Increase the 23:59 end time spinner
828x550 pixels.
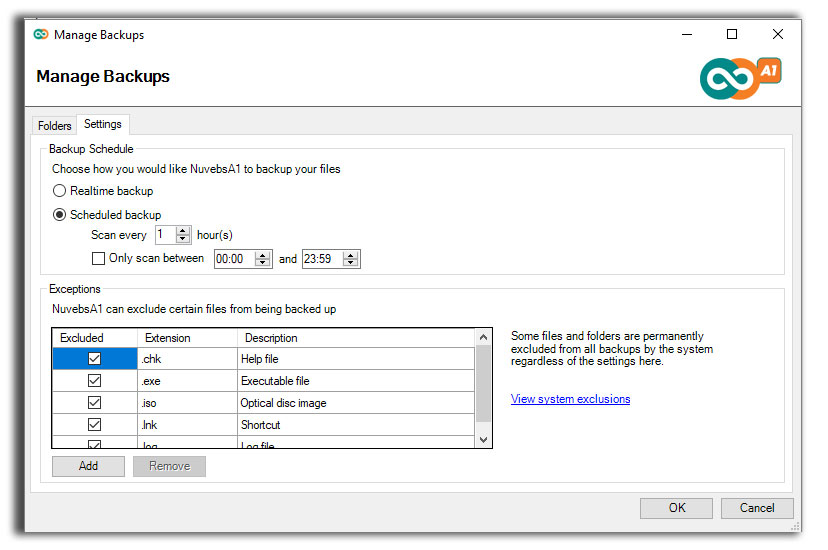click(x=350, y=255)
